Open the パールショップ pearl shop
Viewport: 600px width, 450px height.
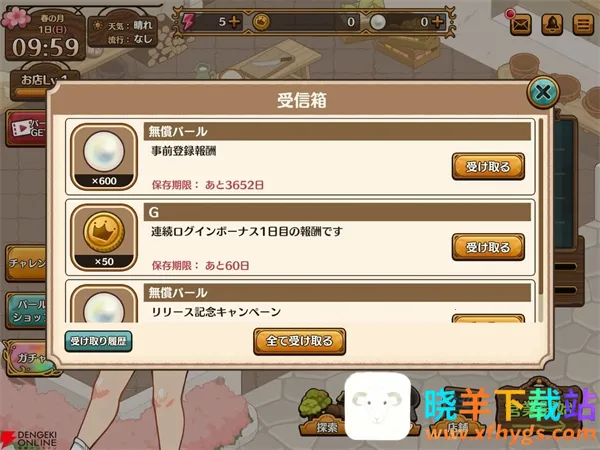tap(26, 311)
